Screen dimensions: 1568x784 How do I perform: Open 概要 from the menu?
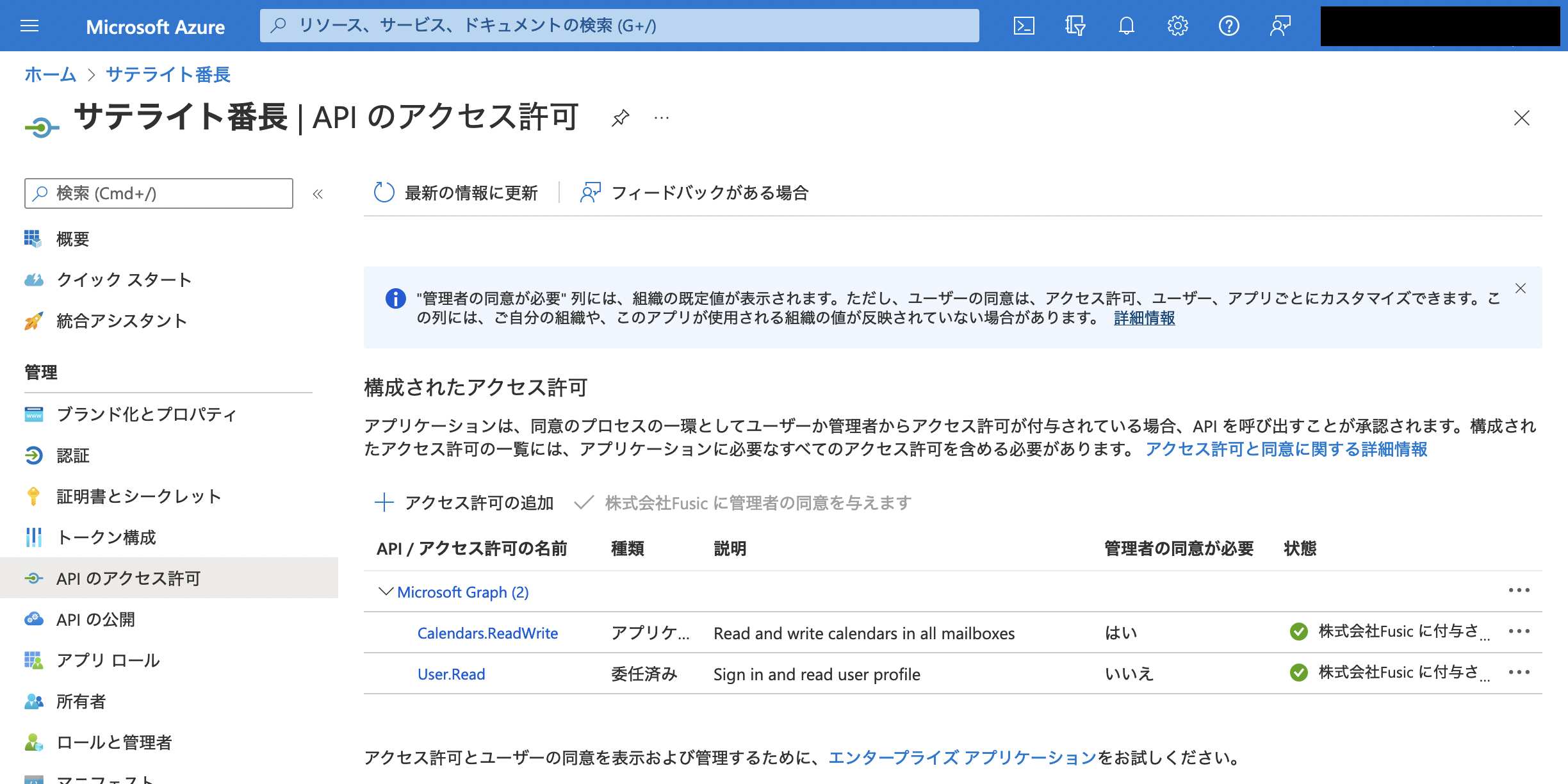click(72, 238)
